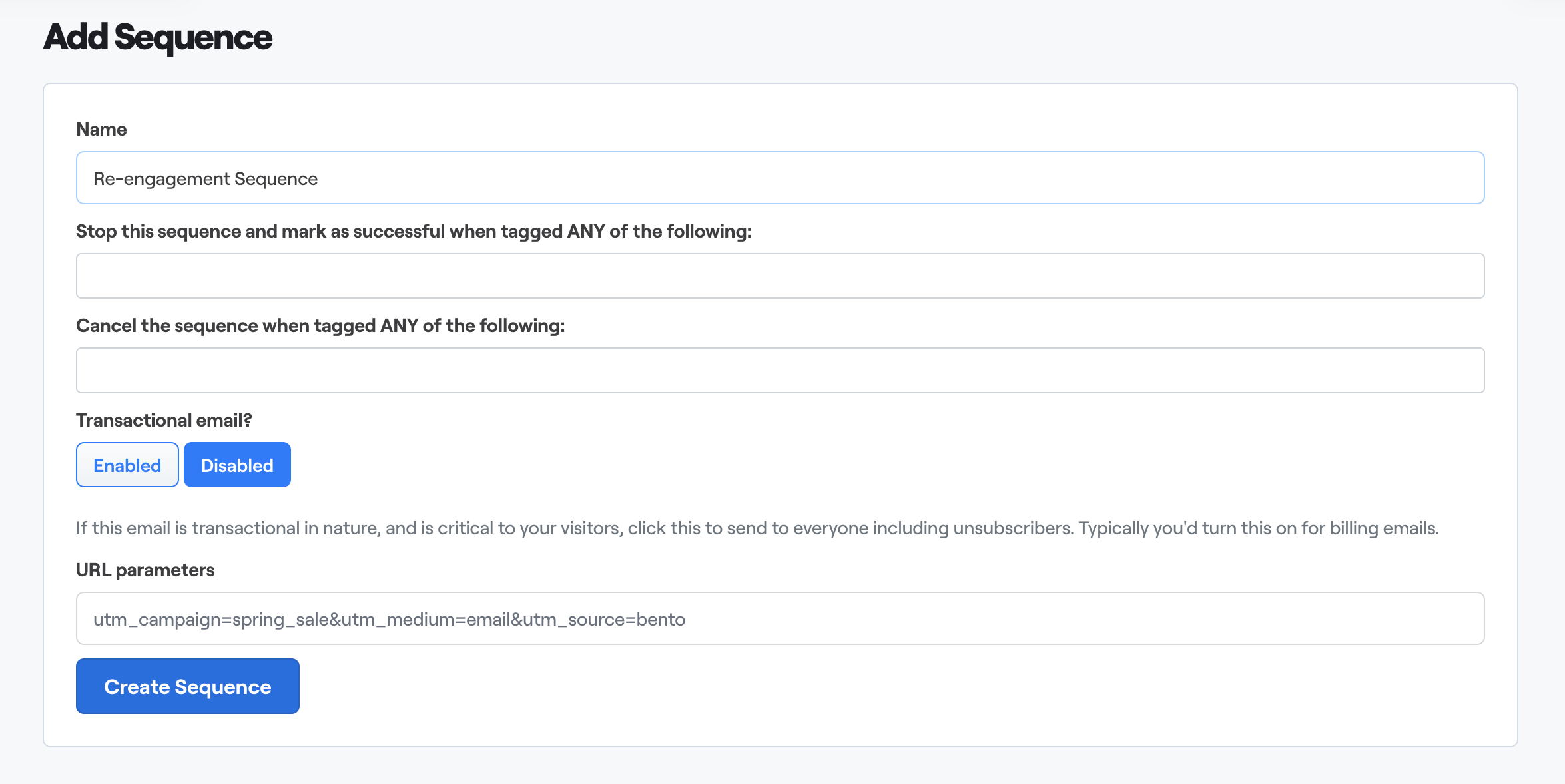This screenshot has height=784, width=1565.
Task: Click the 'URL parameters' label
Action: click(145, 570)
